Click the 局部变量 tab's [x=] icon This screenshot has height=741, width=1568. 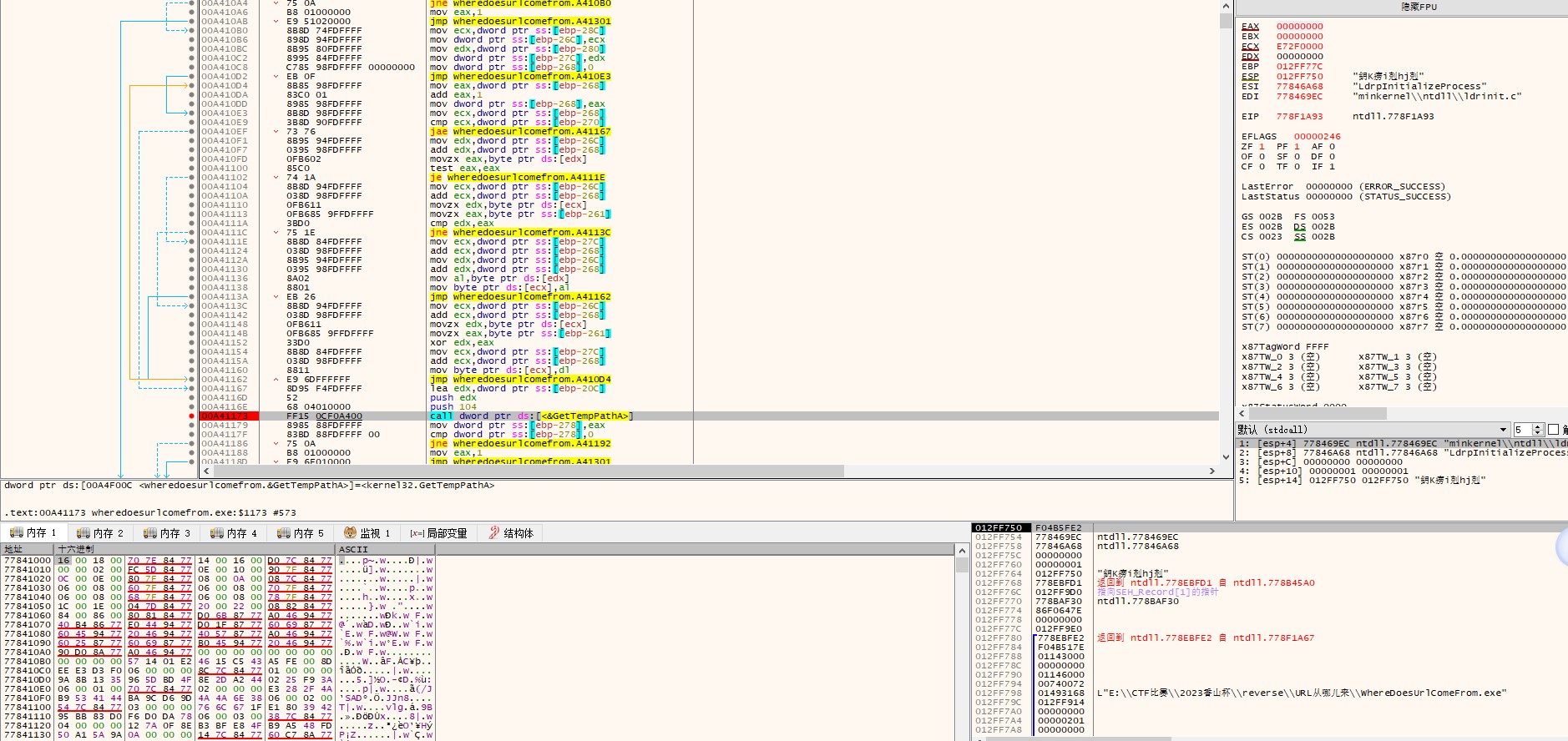tap(417, 533)
